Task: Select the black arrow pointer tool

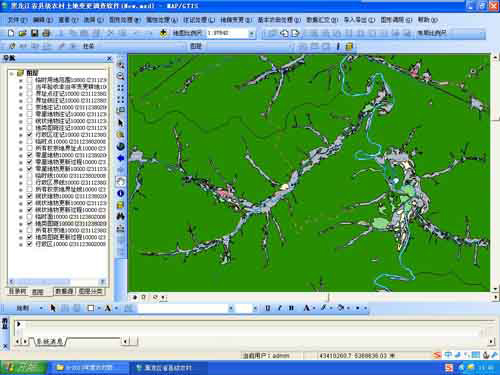Action: 121,123
